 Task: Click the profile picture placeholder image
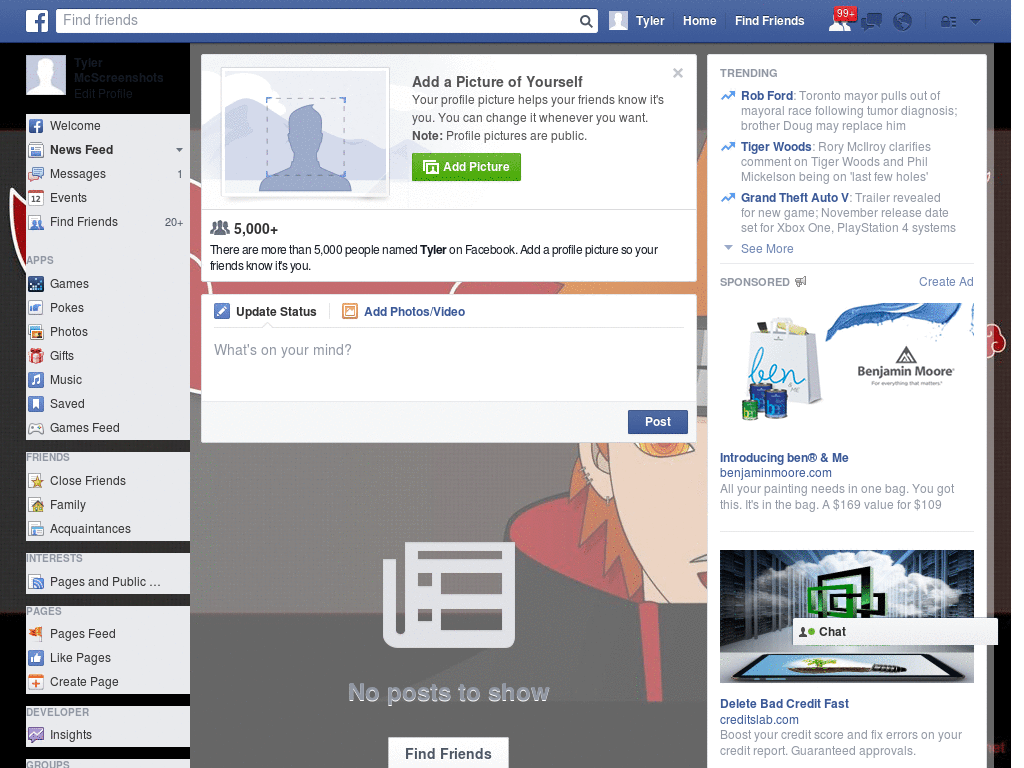305,133
